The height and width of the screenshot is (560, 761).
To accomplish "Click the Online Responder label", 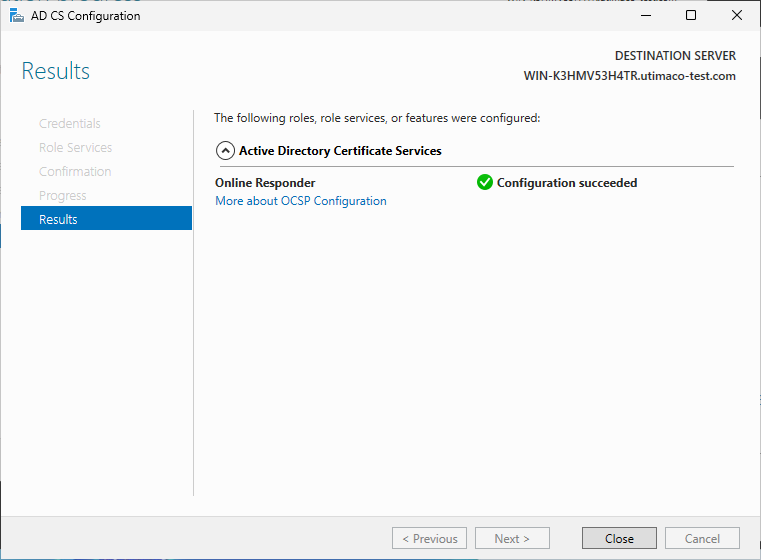I will click(x=265, y=183).
